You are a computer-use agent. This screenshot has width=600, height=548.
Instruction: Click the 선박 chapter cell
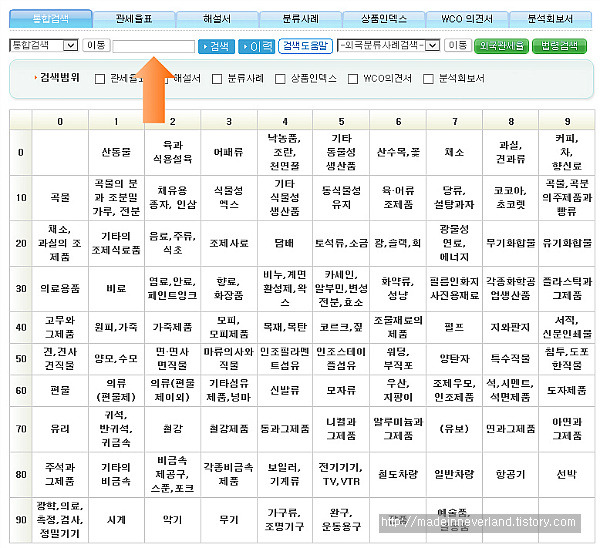point(567,475)
